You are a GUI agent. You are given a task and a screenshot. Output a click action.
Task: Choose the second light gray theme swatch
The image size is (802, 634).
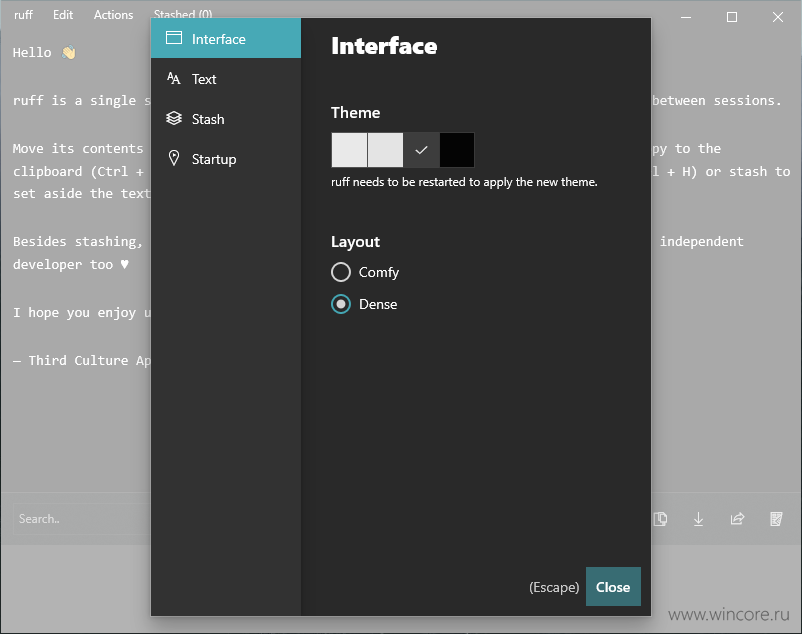[x=385, y=150]
